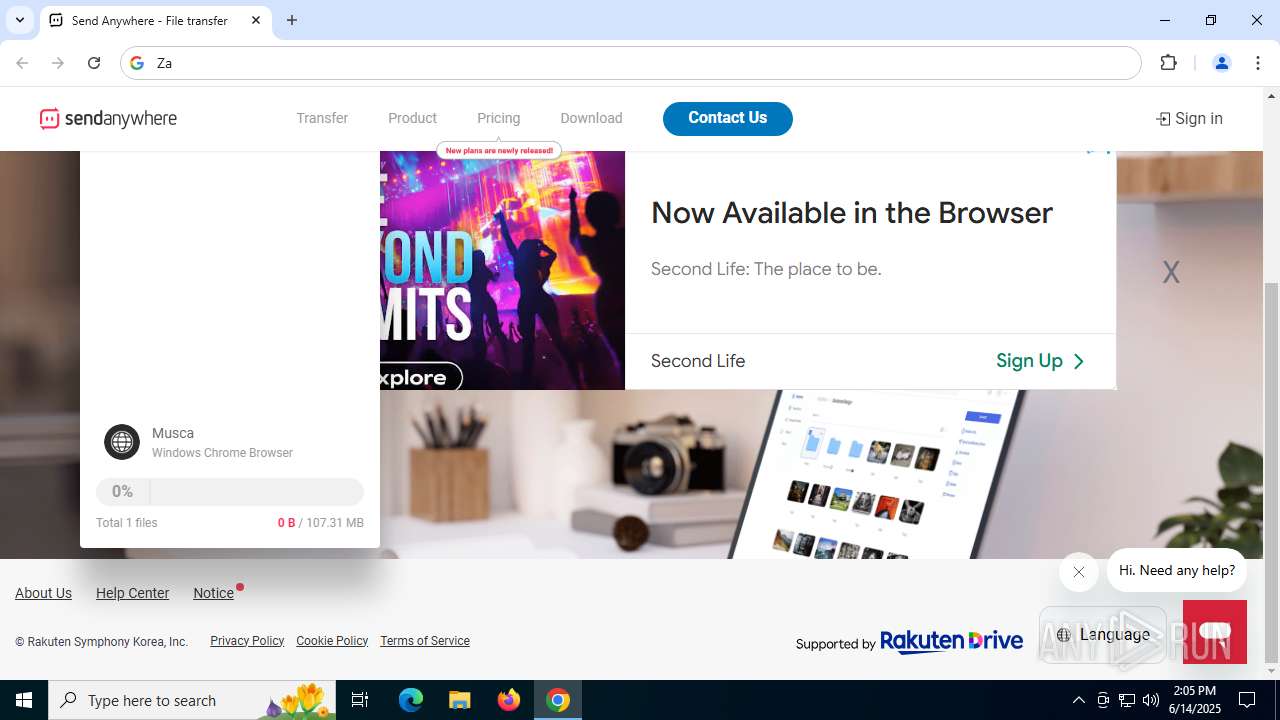Viewport: 1280px width, 720px height.
Task: Open the Cookie Policy link
Action: [x=332, y=641]
